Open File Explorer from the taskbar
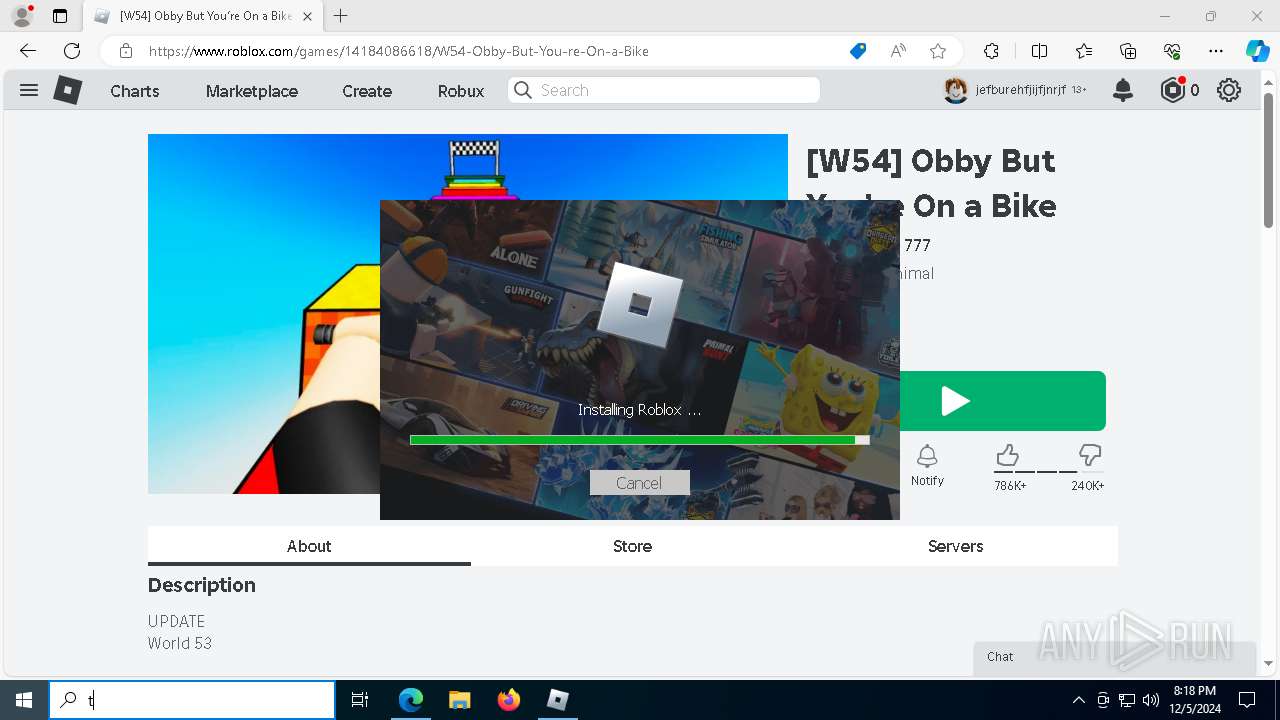Image resolution: width=1280 pixels, height=720 pixels. click(x=459, y=700)
